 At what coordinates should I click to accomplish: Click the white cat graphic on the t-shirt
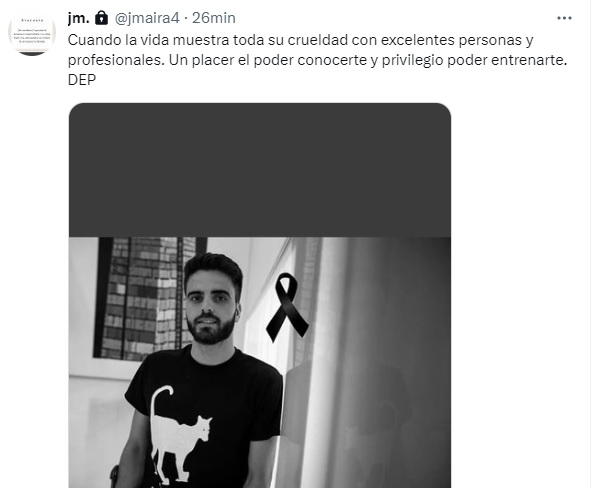[x=179, y=434]
